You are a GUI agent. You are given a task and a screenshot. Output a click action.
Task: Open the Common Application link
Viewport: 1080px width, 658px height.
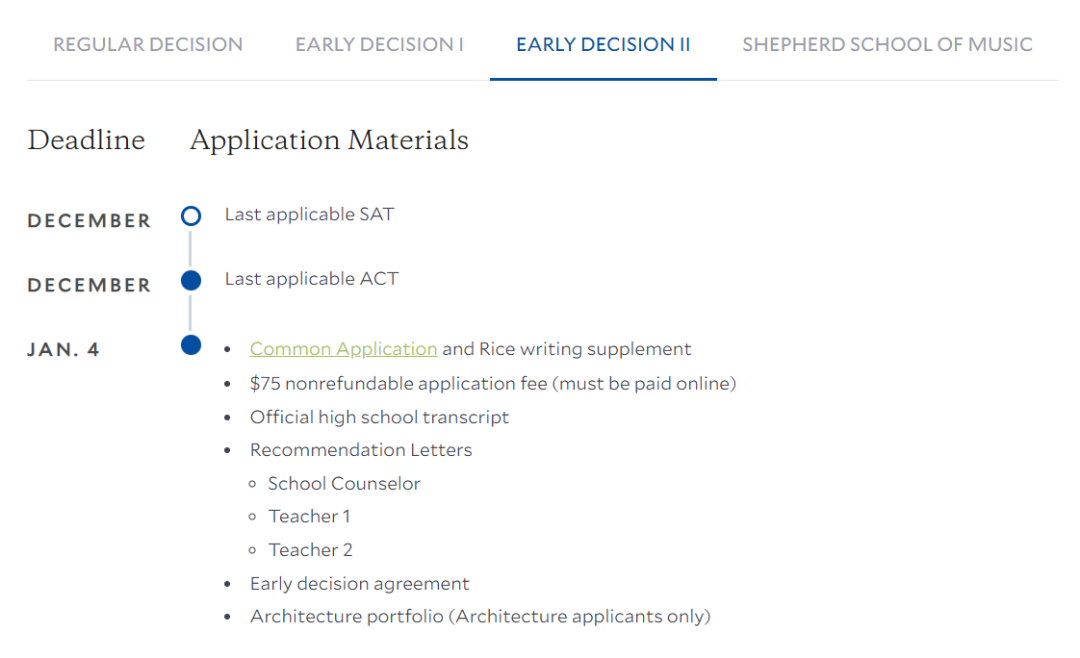click(x=343, y=349)
